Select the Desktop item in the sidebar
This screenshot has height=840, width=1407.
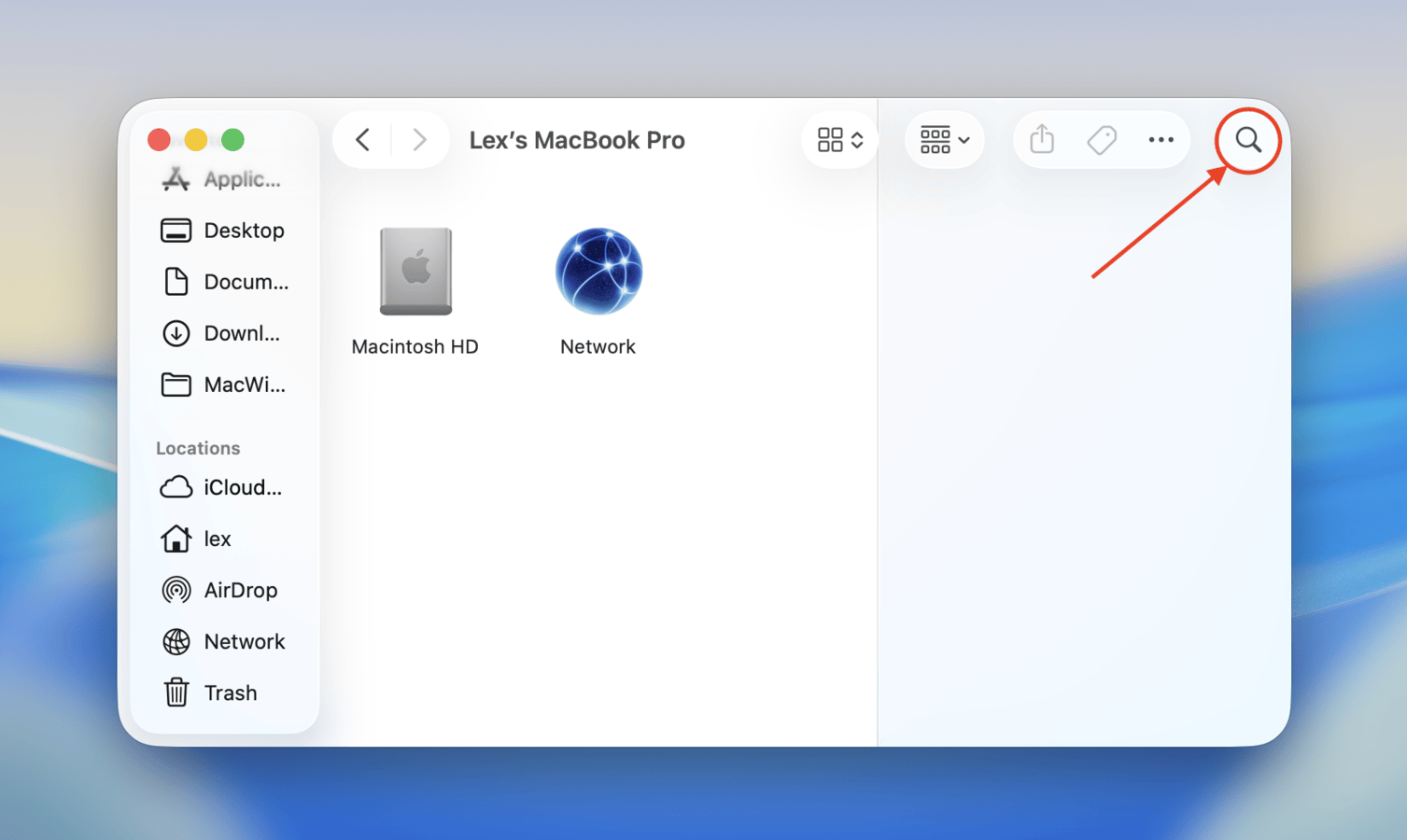(244, 231)
